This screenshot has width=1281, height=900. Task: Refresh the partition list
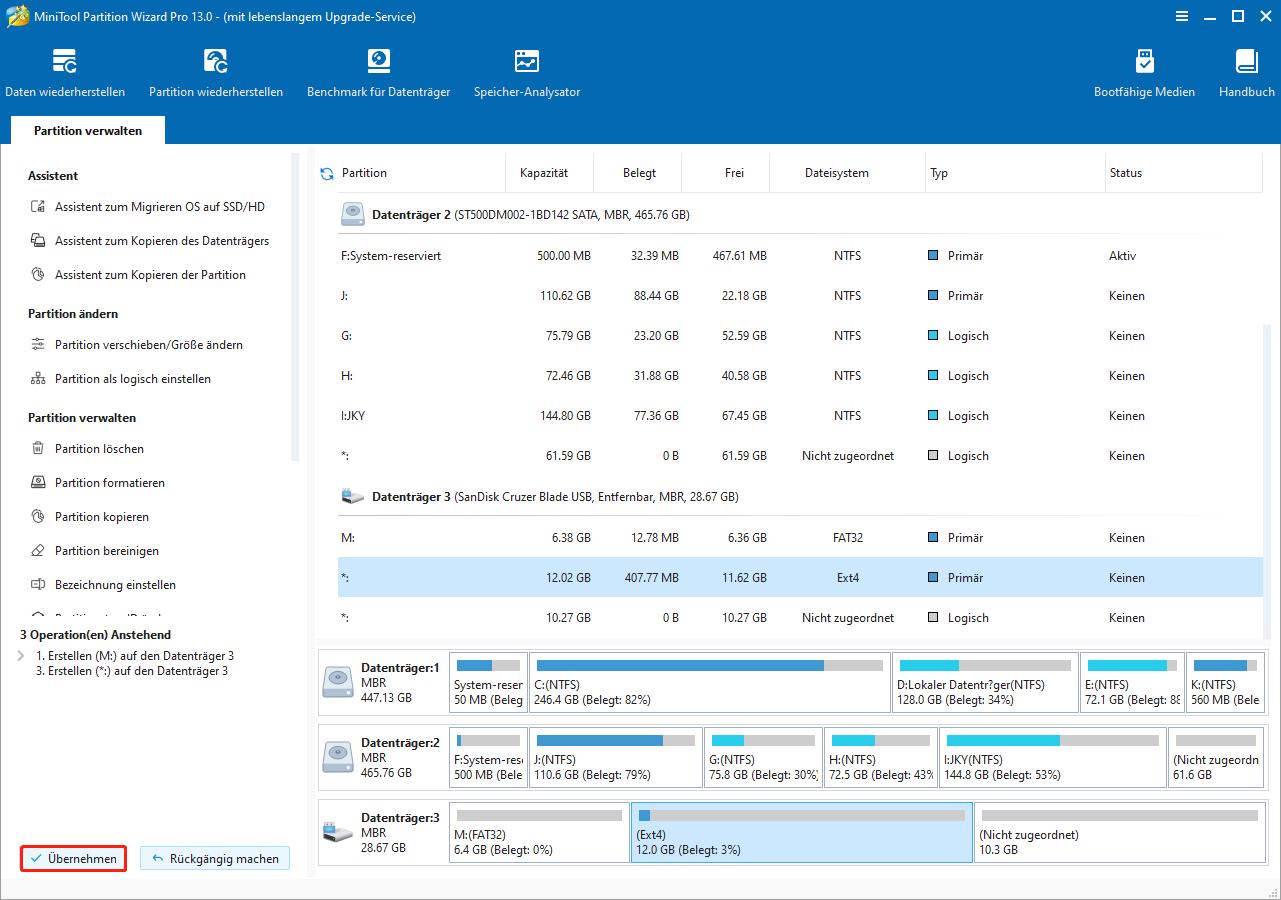click(327, 172)
